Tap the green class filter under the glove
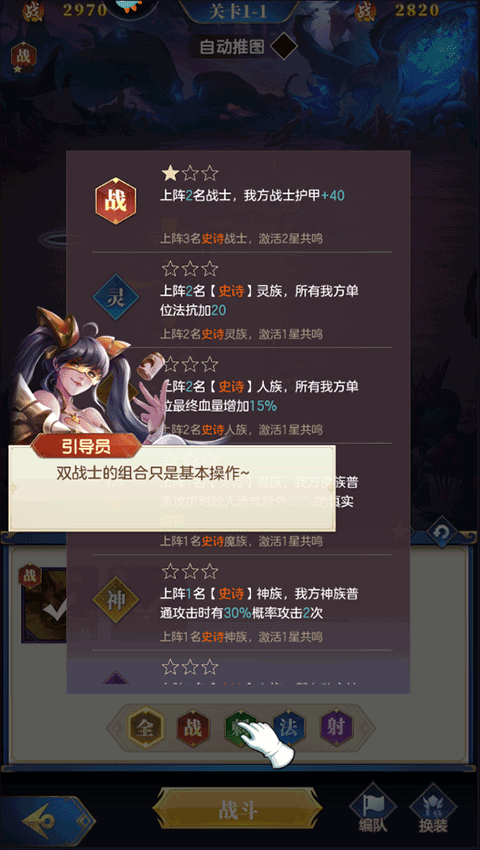 [x=239, y=726]
